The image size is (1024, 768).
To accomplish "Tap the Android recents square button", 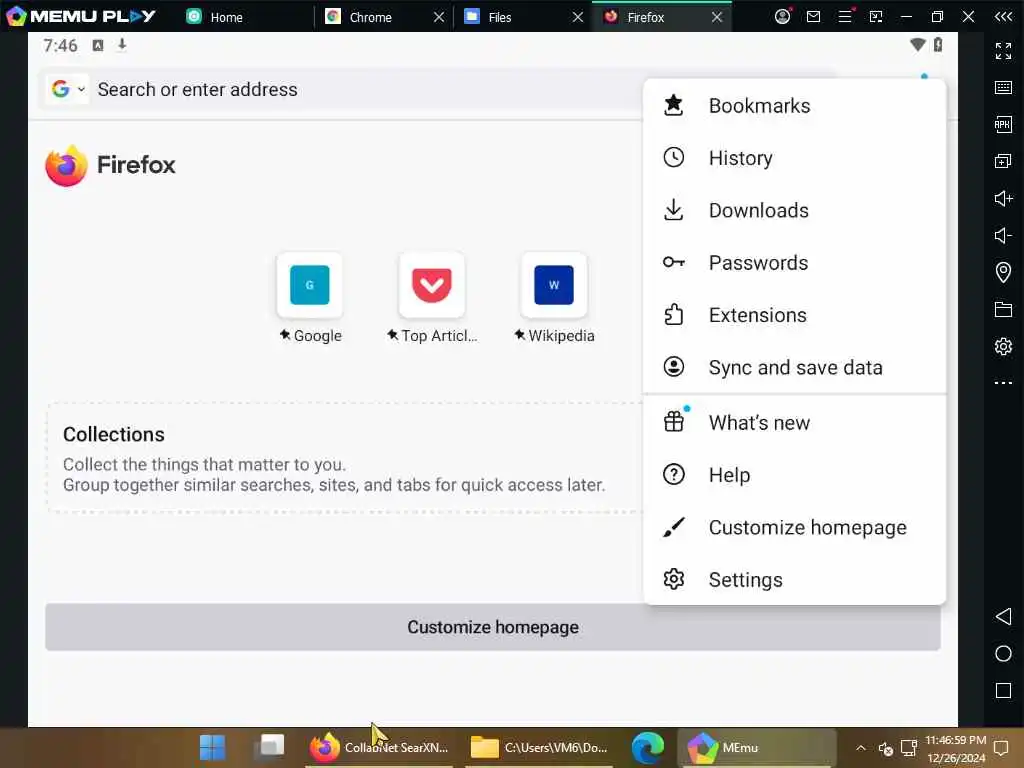I will 1003,691.
